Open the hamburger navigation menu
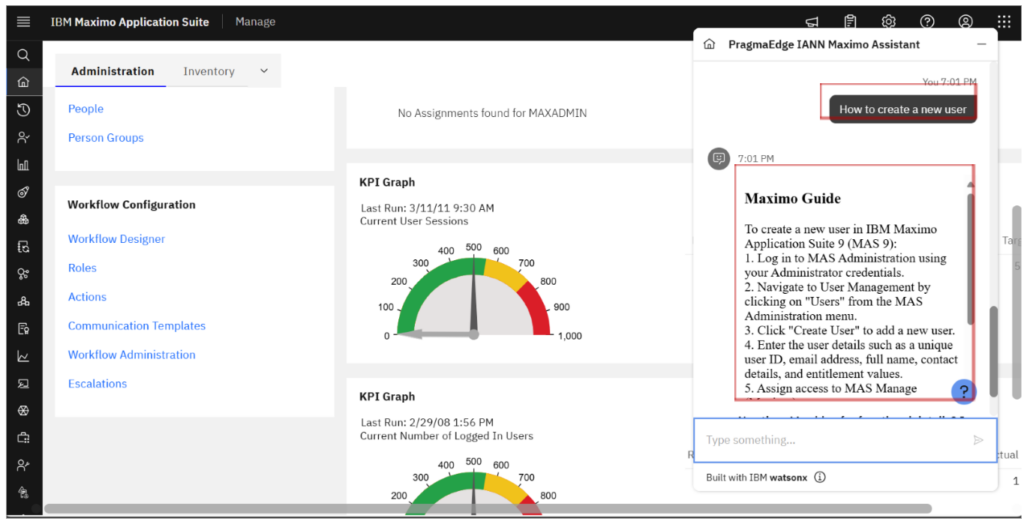This screenshot has width=1024, height=521. [24, 22]
